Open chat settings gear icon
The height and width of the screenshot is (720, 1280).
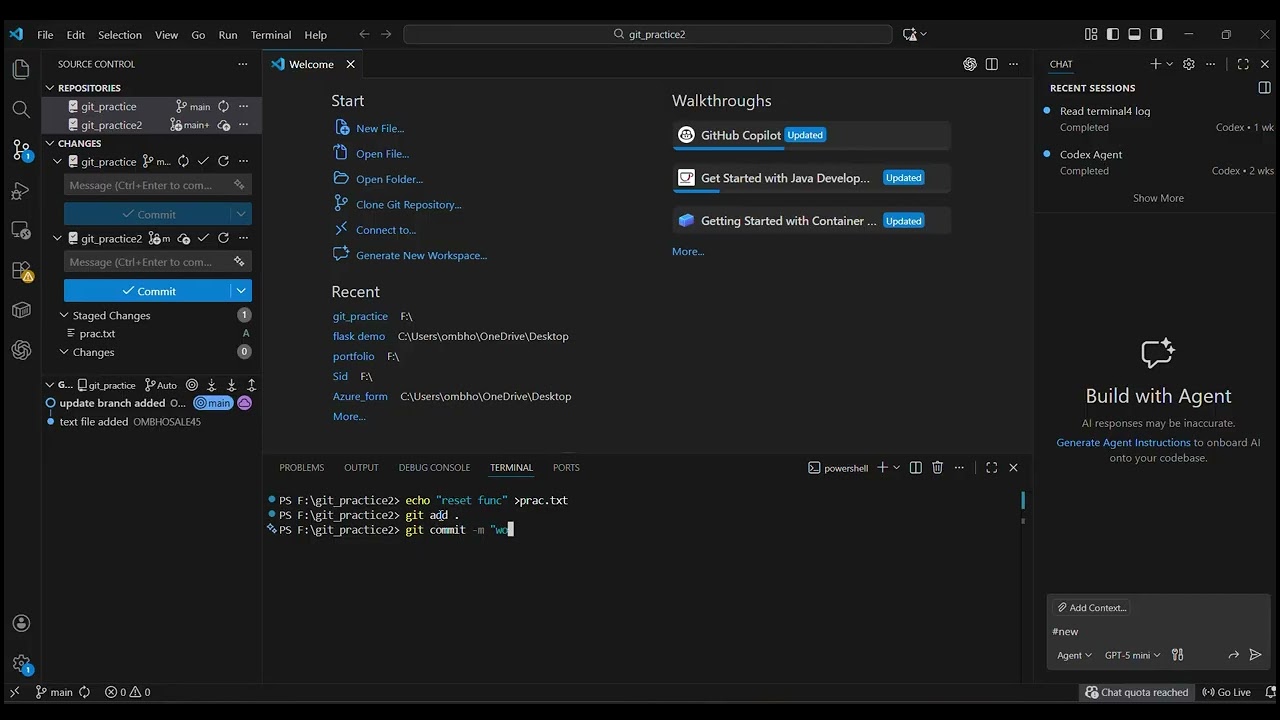point(1188,64)
